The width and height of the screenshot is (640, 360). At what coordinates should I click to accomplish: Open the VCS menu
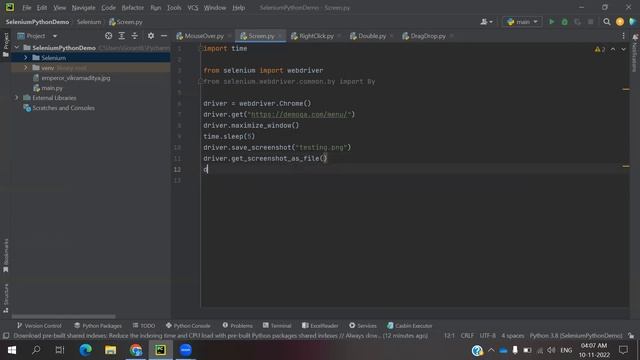193,8
